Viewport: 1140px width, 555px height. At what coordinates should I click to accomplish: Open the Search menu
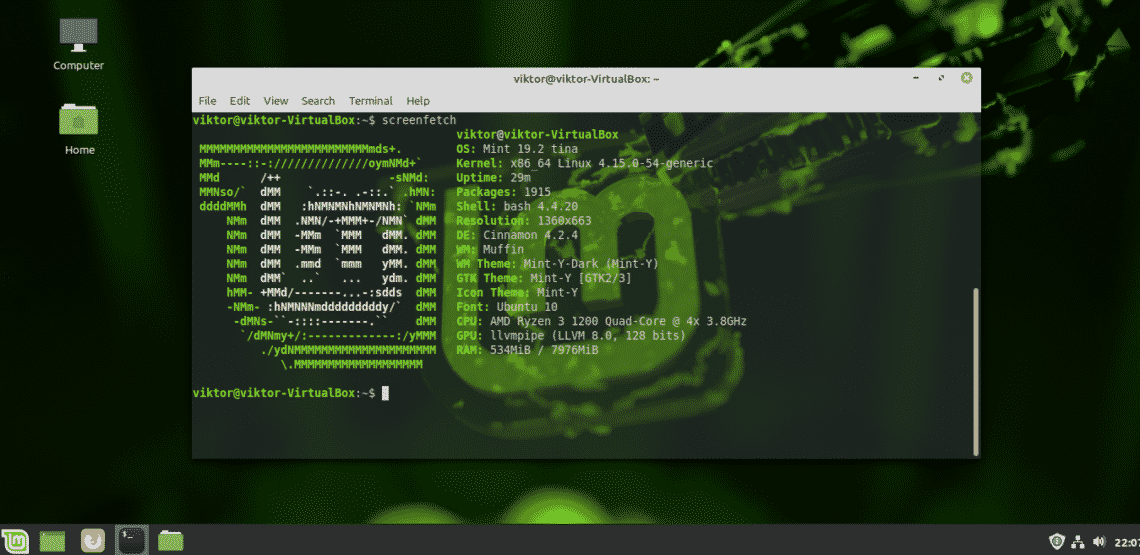pos(318,101)
